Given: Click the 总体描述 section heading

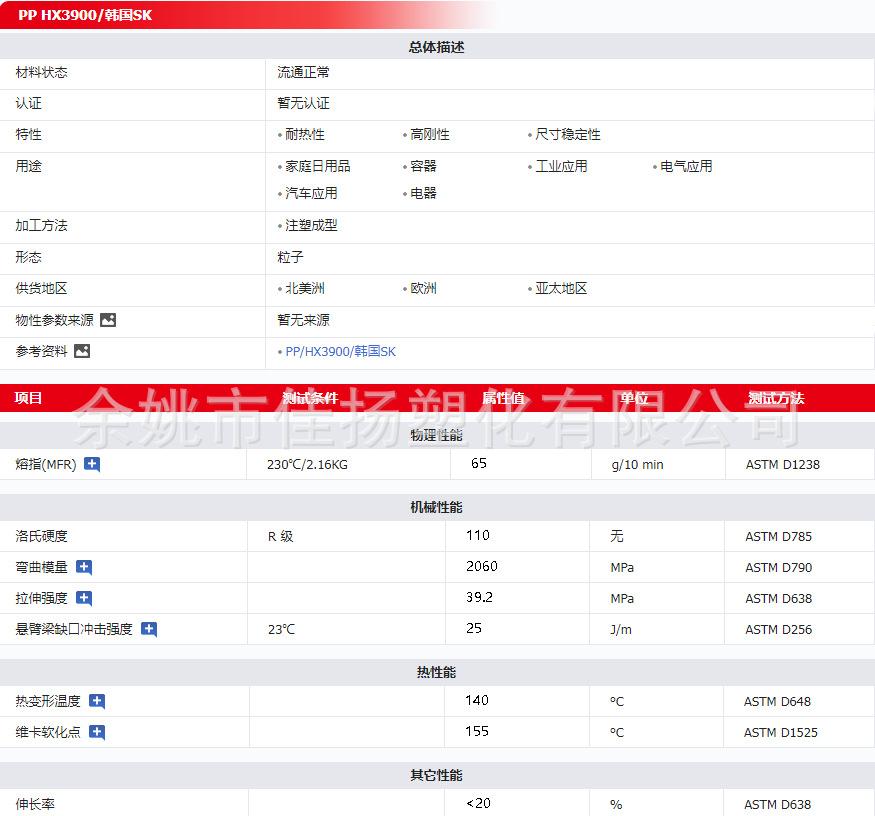Looking at the screenshot, I should pyautogui.click(x=436, y=47).
